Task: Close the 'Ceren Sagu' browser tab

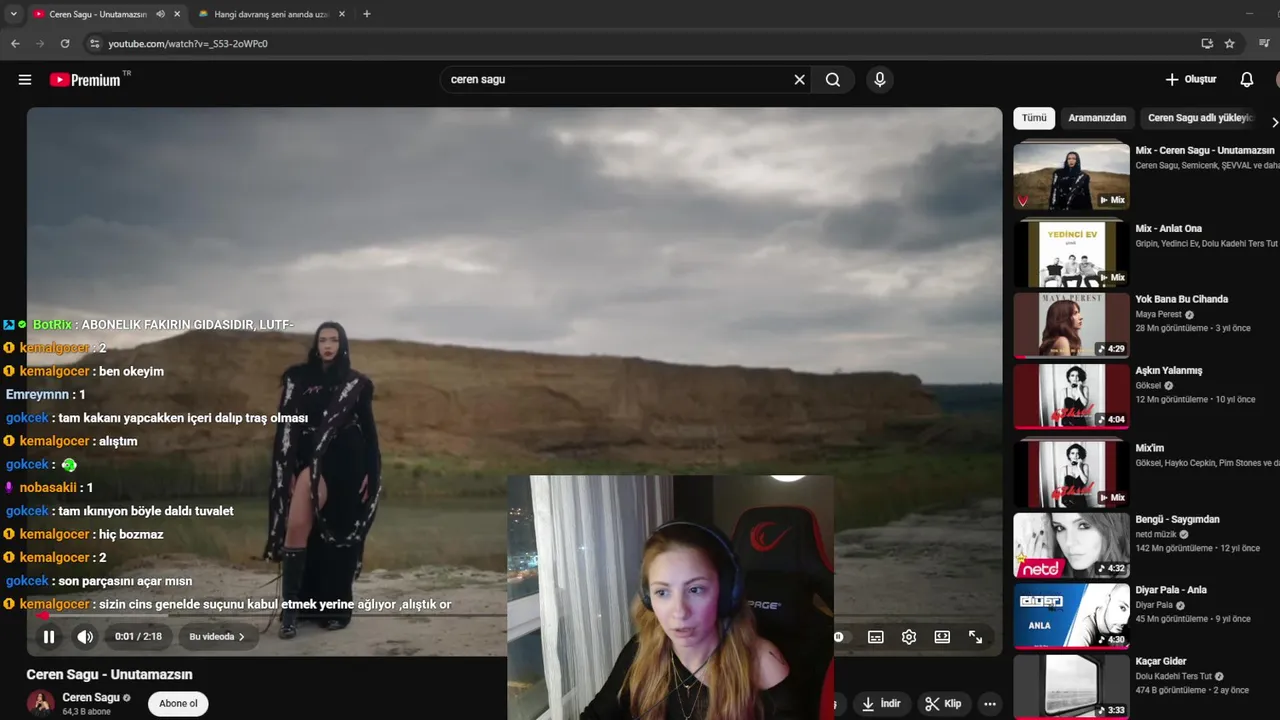Action: pyautogui.click(x=177, y=14)
